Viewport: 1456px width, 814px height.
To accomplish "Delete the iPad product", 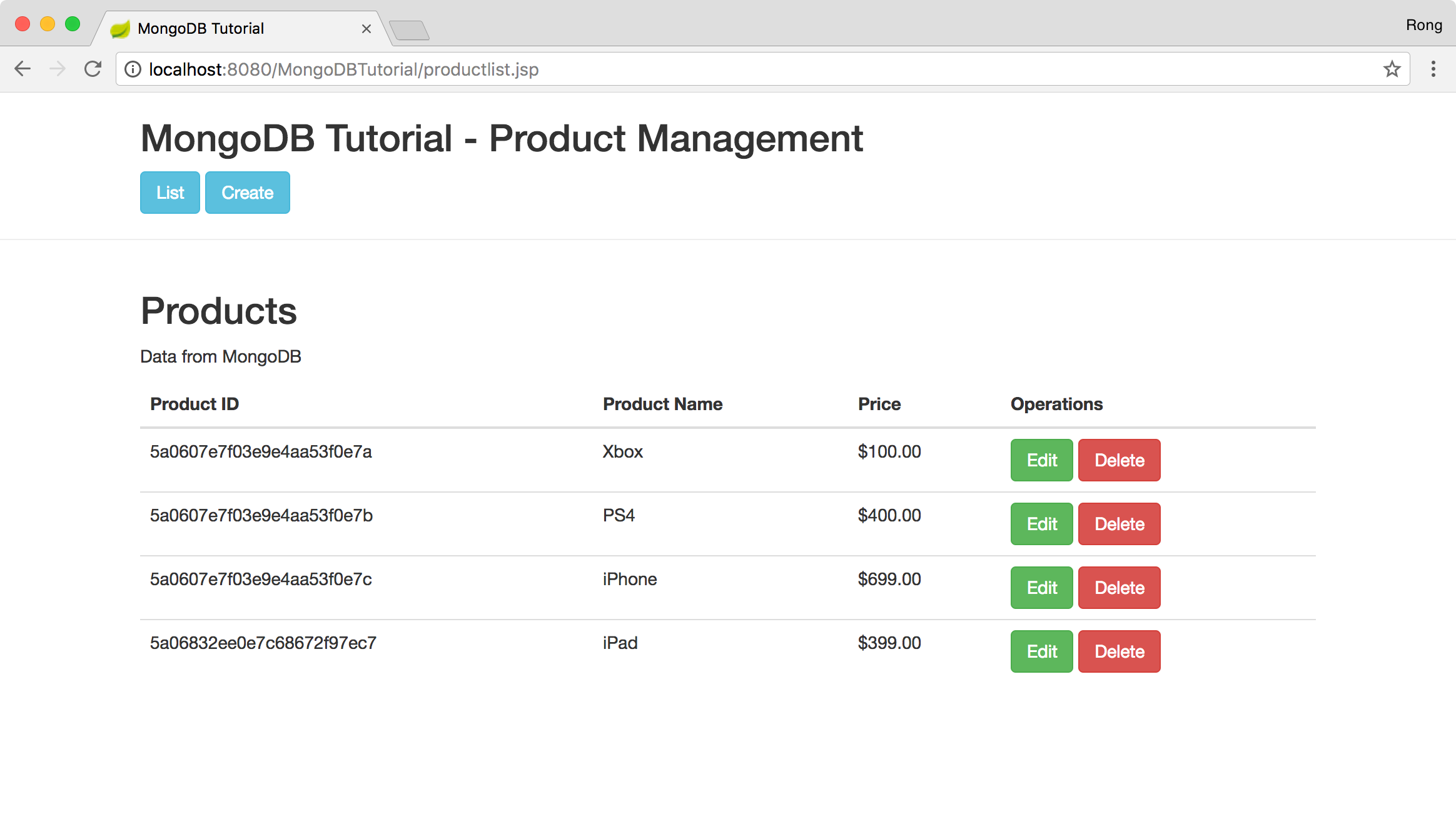I will pos(1120,651).
